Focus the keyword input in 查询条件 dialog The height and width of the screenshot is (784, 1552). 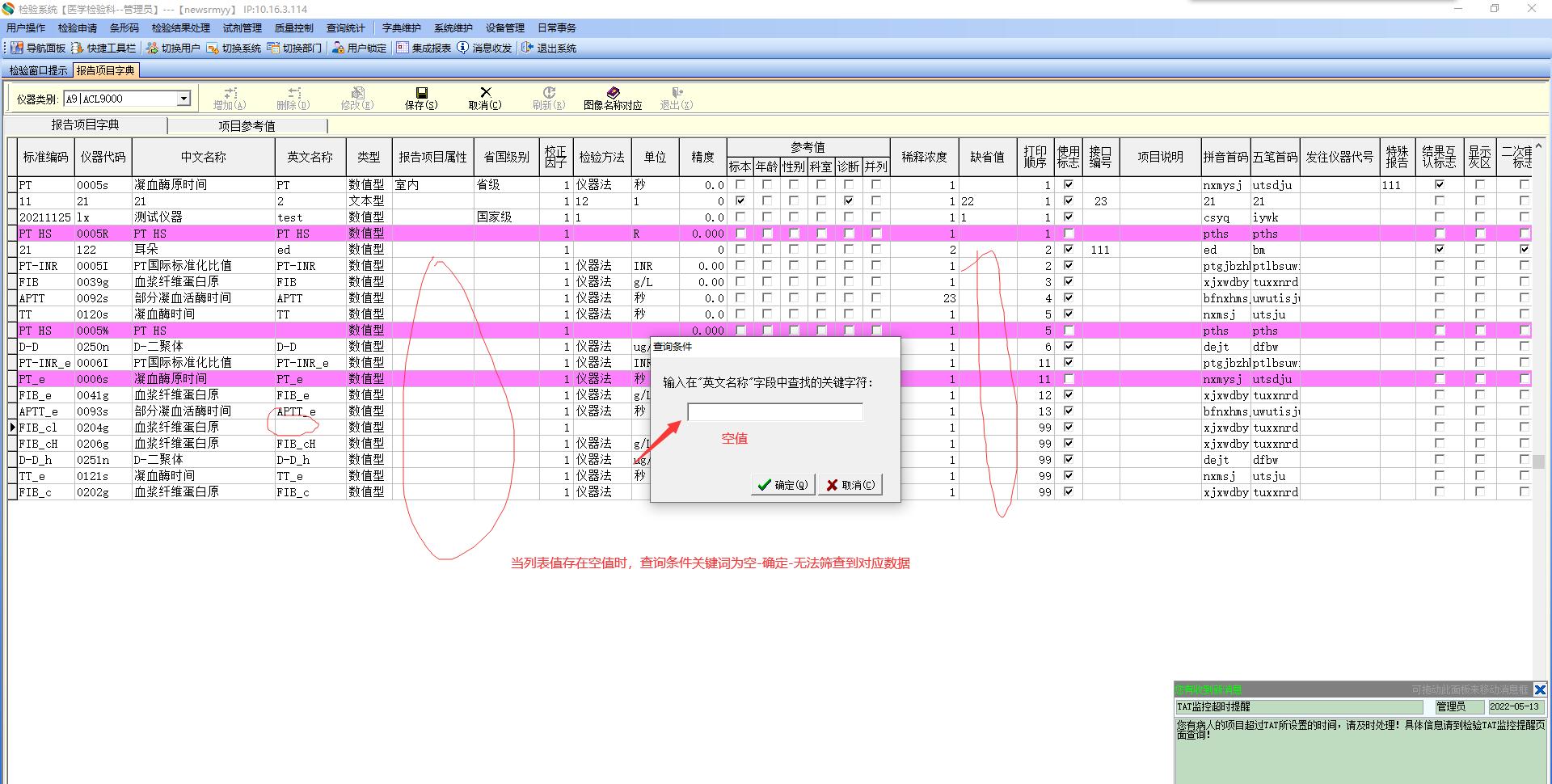tap(775, 412)
